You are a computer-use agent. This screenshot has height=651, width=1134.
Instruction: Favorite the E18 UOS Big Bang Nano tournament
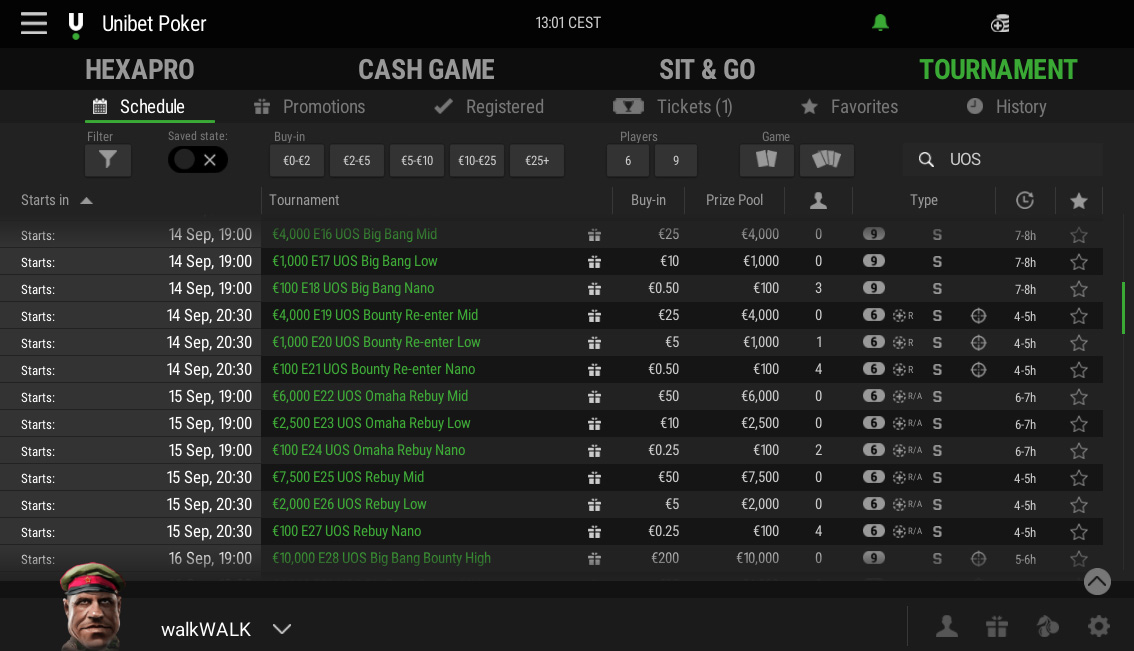tap(1078, 289)
